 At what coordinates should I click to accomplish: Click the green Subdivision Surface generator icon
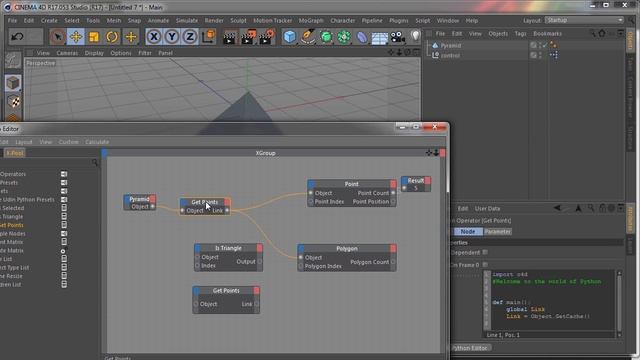[326, 37]
